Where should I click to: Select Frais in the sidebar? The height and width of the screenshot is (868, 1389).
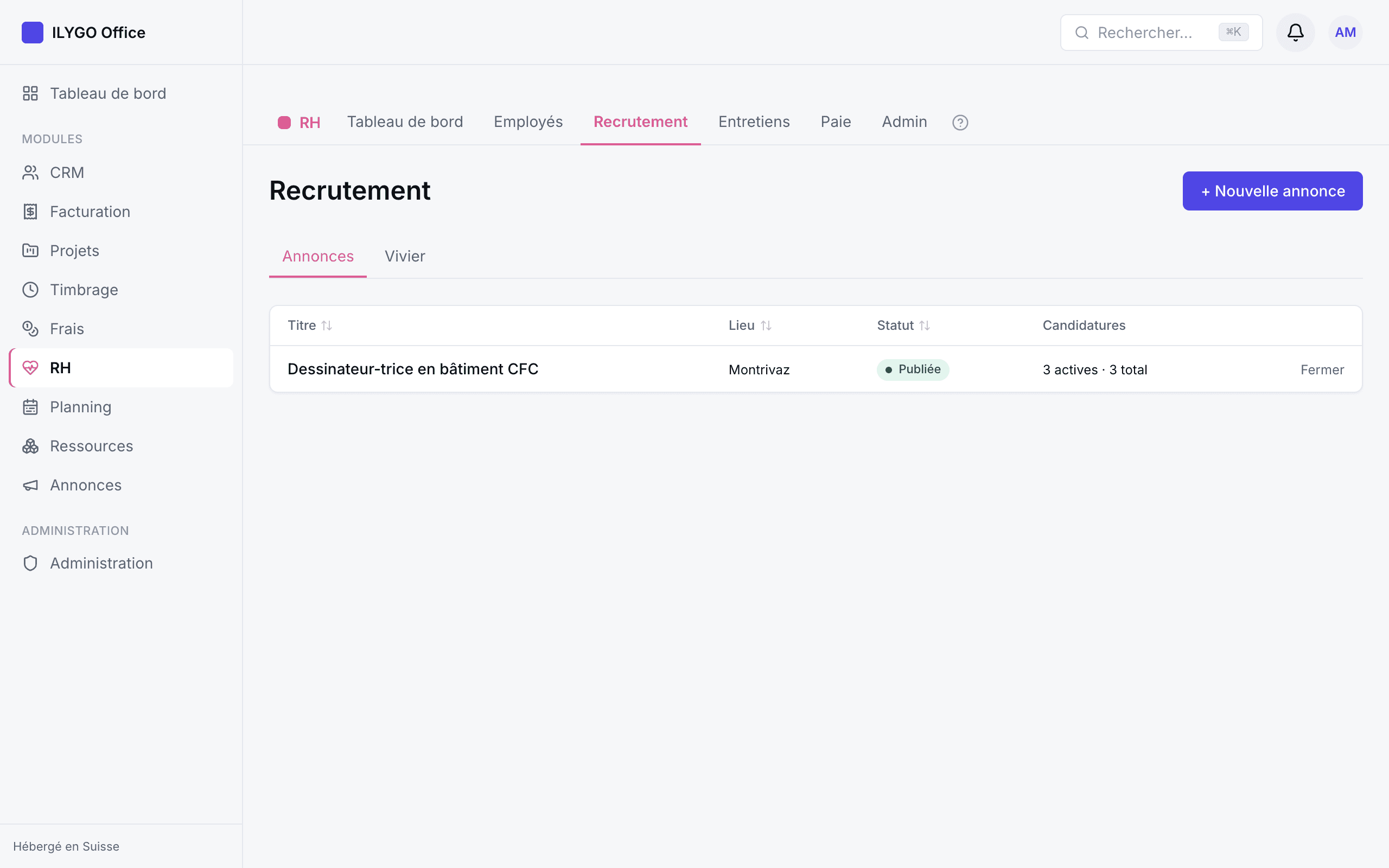pos(121,329)
